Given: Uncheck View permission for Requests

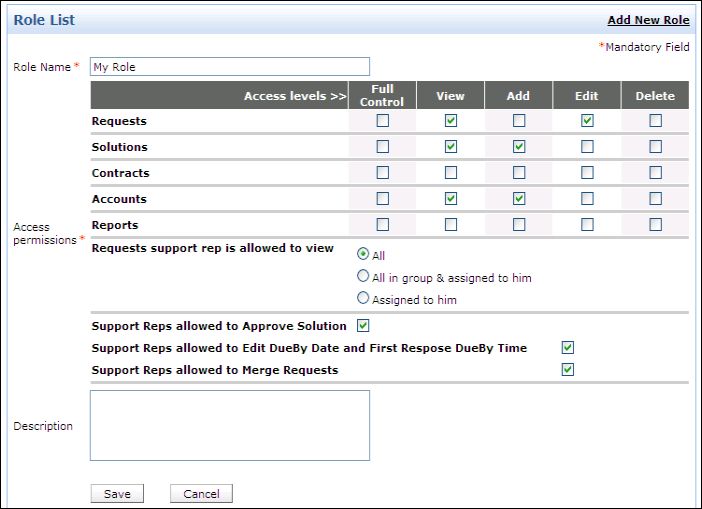Looking at the screenshot, I should point(451,121).
